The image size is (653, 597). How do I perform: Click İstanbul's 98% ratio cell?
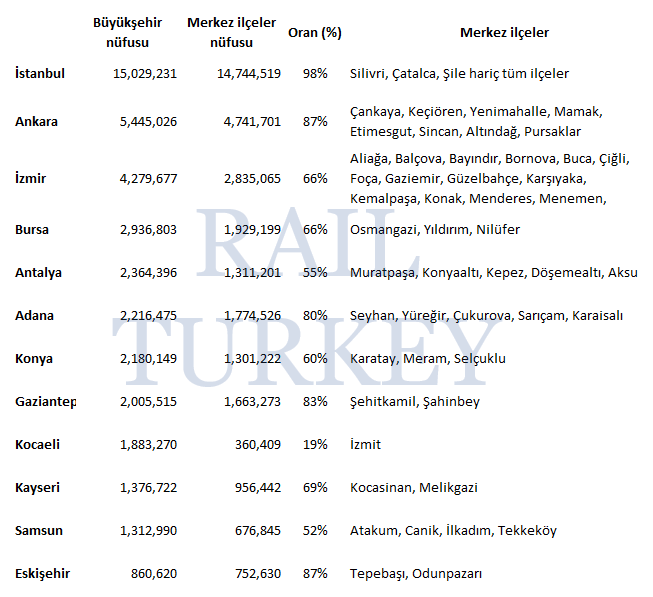[x=315, y=73]
